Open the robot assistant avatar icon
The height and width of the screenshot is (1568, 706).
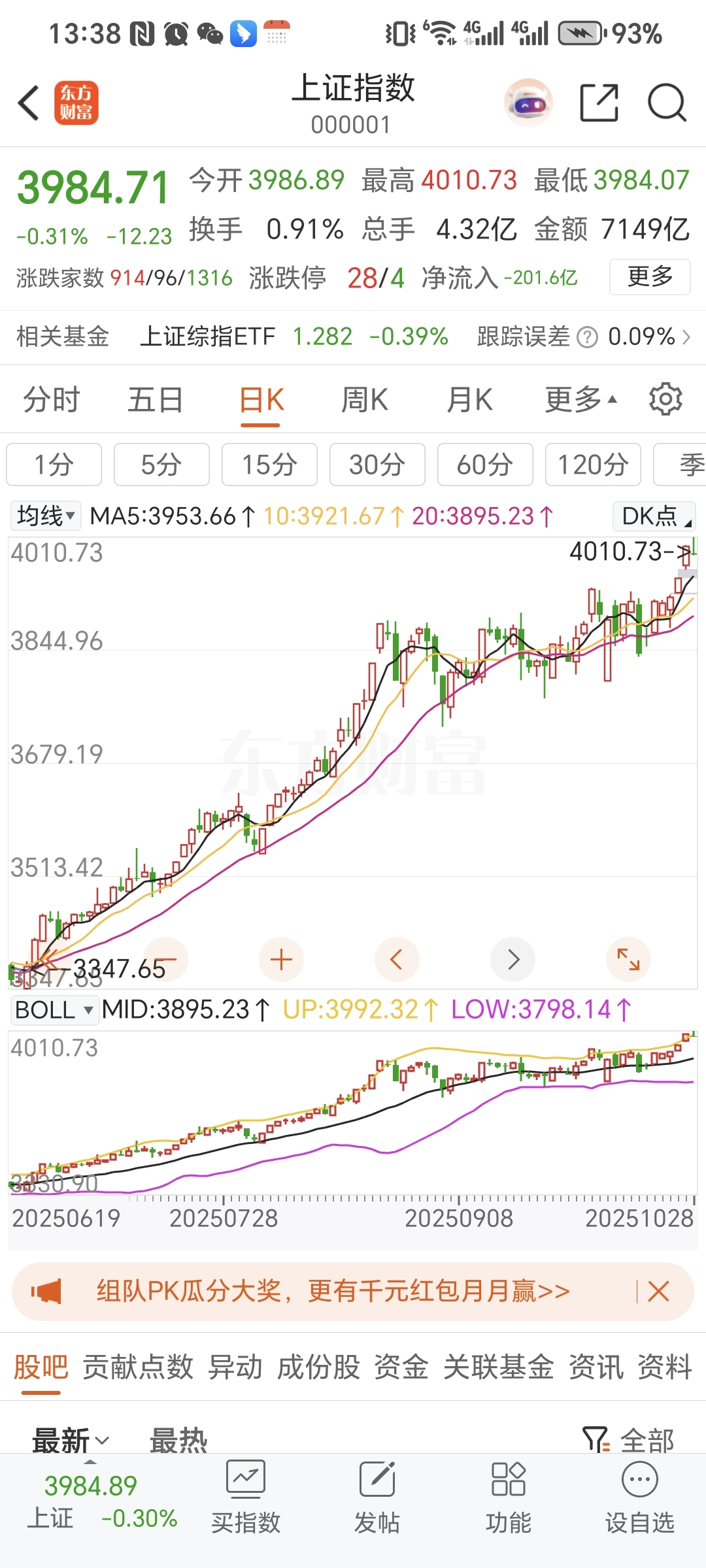pos(528,103)
